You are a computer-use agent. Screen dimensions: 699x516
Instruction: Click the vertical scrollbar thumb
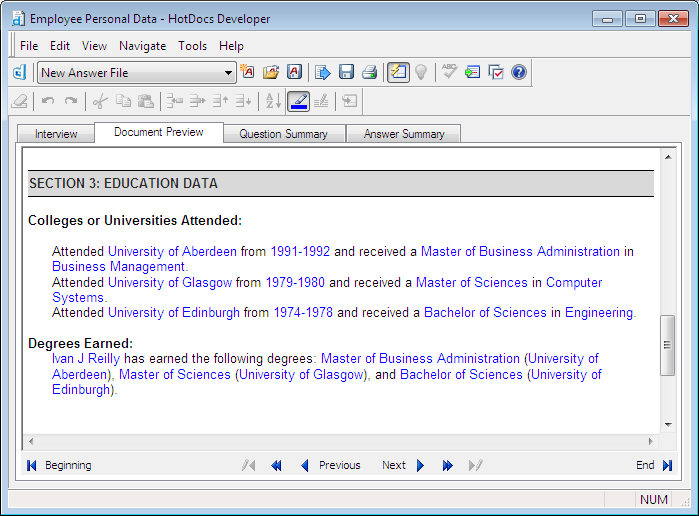(667, 345)
